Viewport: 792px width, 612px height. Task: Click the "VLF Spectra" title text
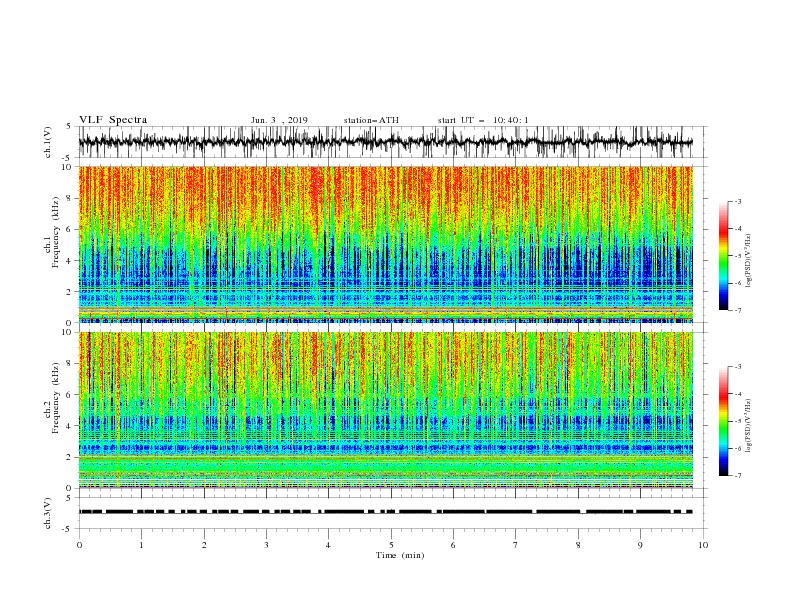(113, 120)
